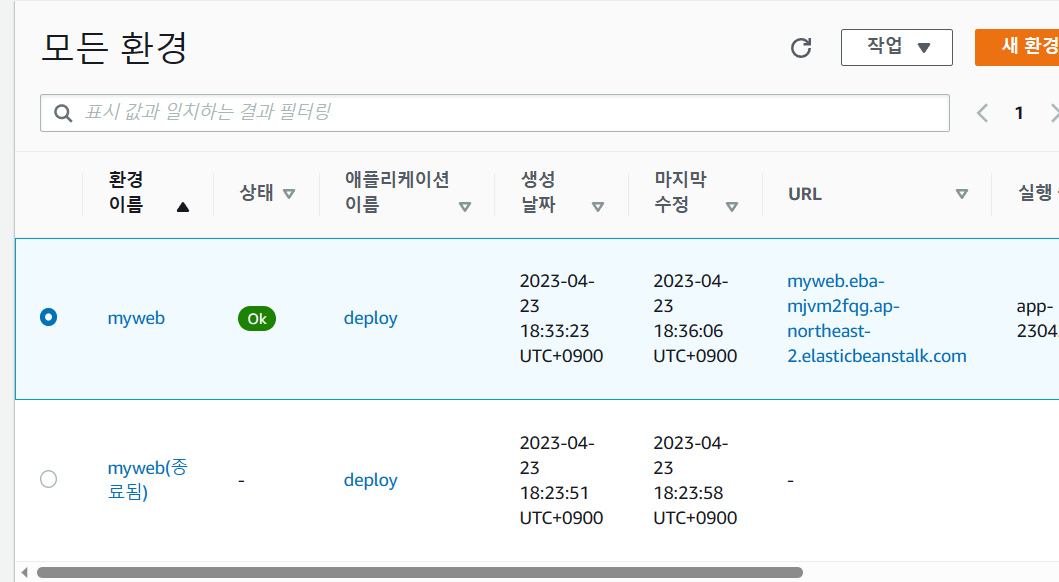Screen dimensions: 1059x582
Task: Click the horizontal scrollbar thumb
Action: click(x=419, y=573)
